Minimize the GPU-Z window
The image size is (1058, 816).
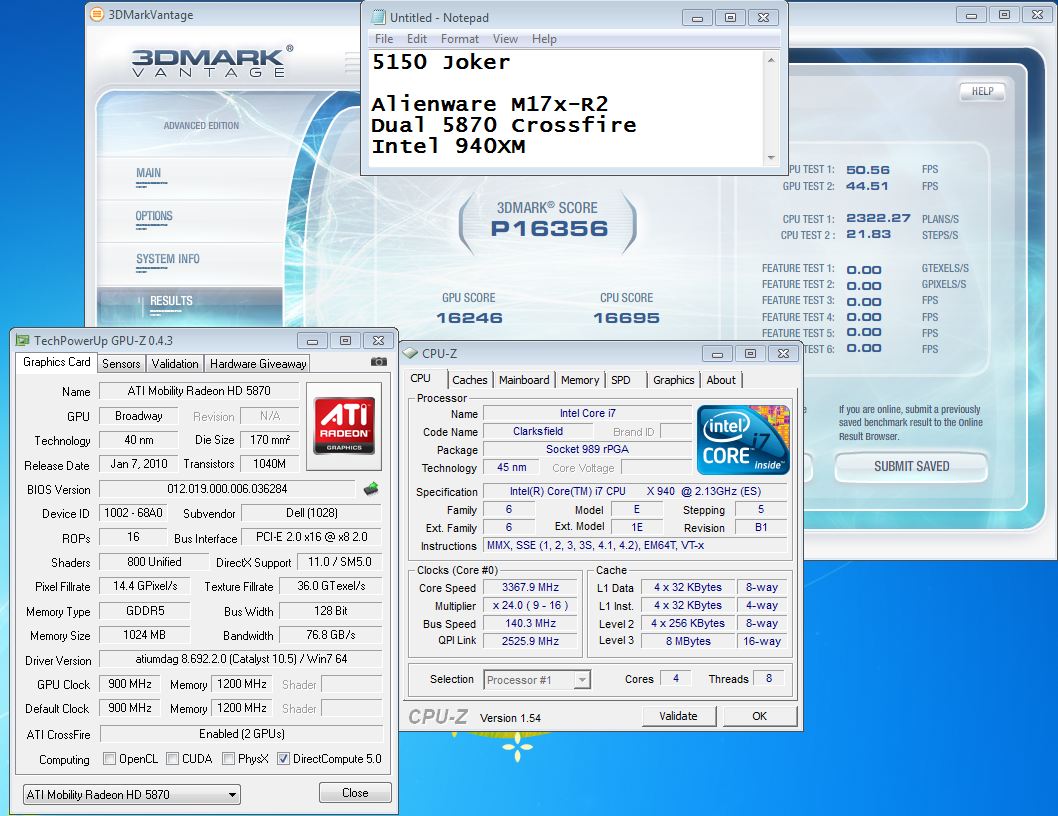312,341
